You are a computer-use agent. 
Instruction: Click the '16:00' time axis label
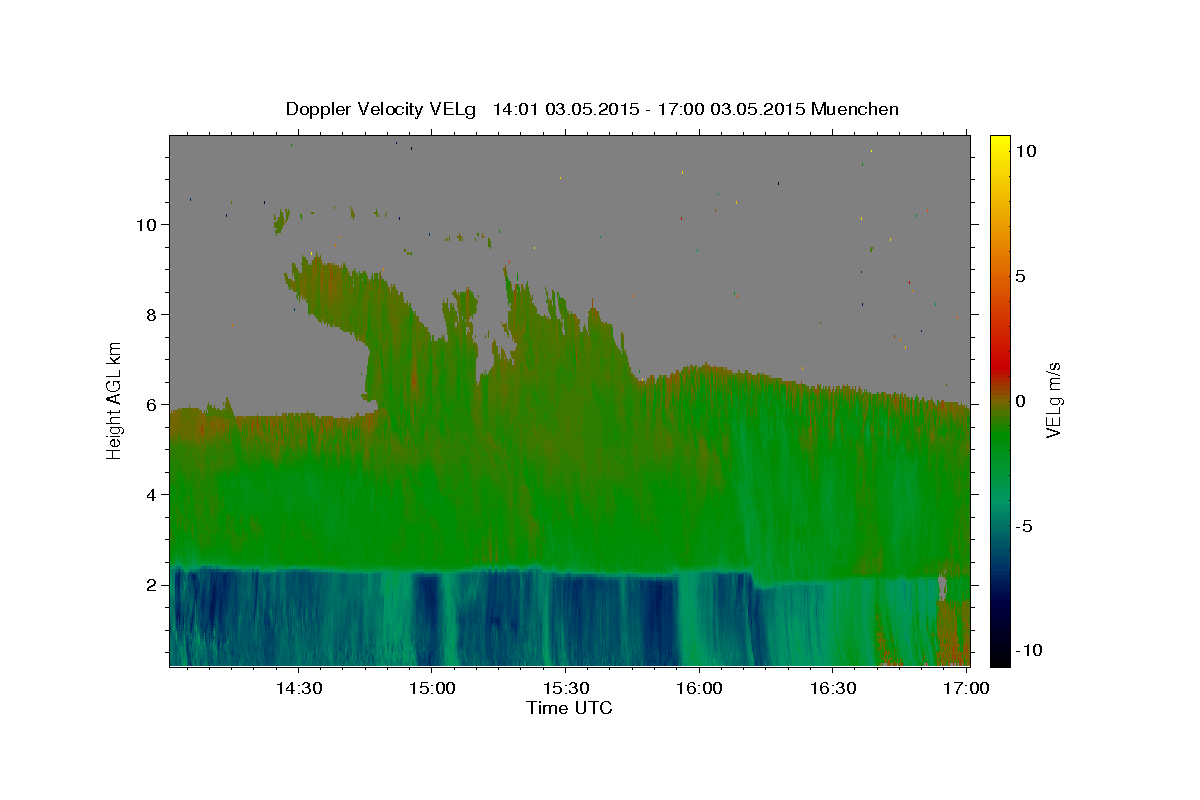click(x=699, y=688)
